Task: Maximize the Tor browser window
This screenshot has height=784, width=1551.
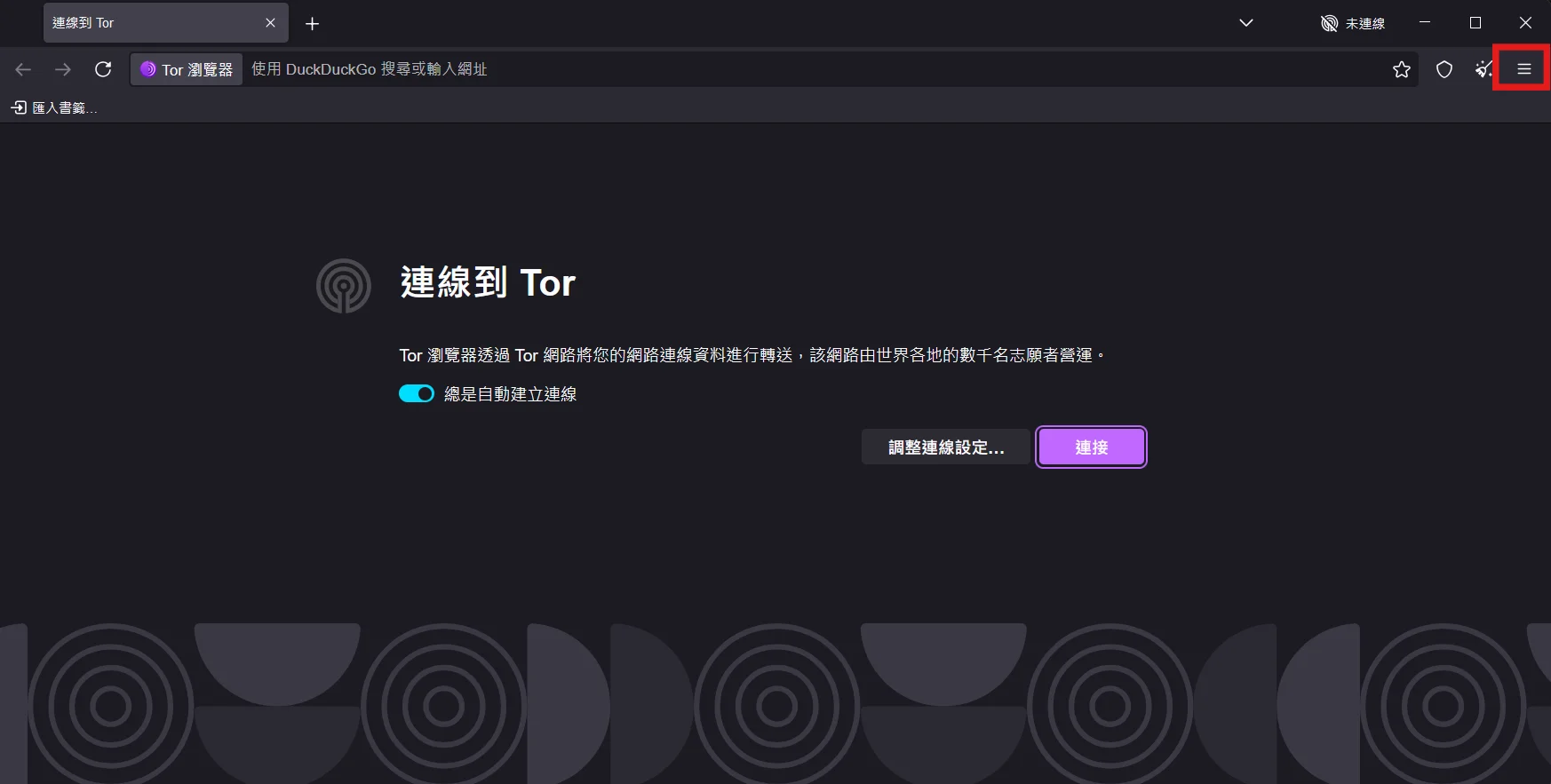Action: click(1475, 23)
